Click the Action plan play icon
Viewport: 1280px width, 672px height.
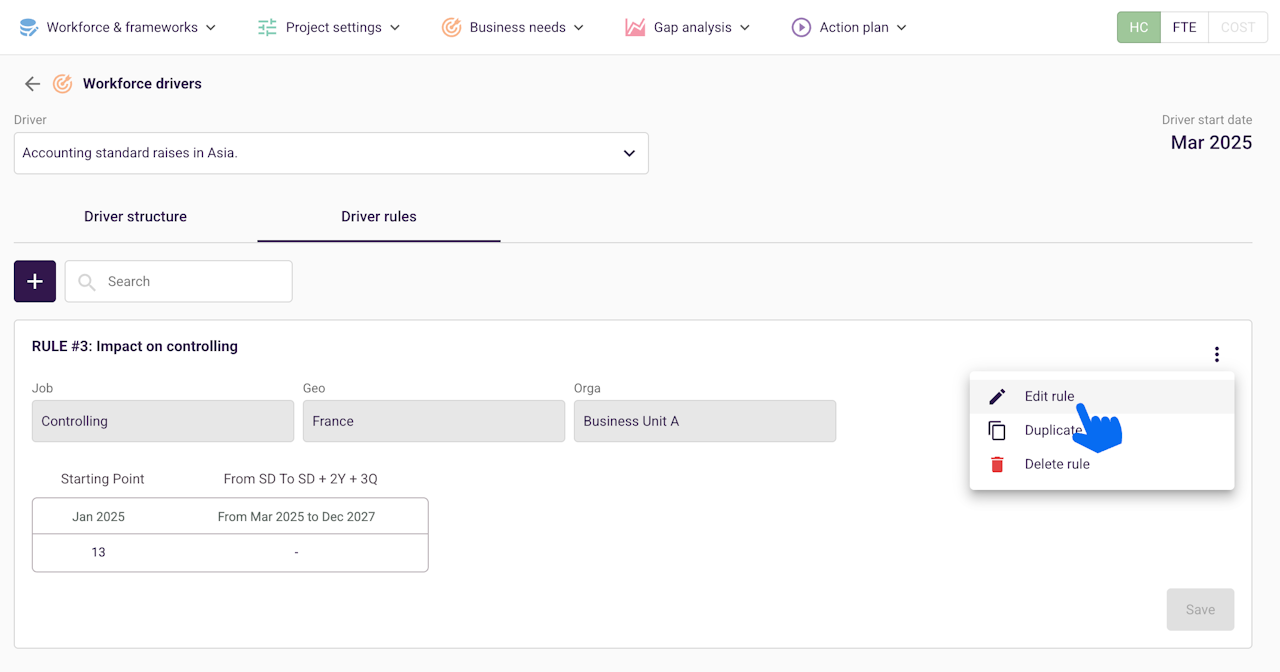coord(801,27)
